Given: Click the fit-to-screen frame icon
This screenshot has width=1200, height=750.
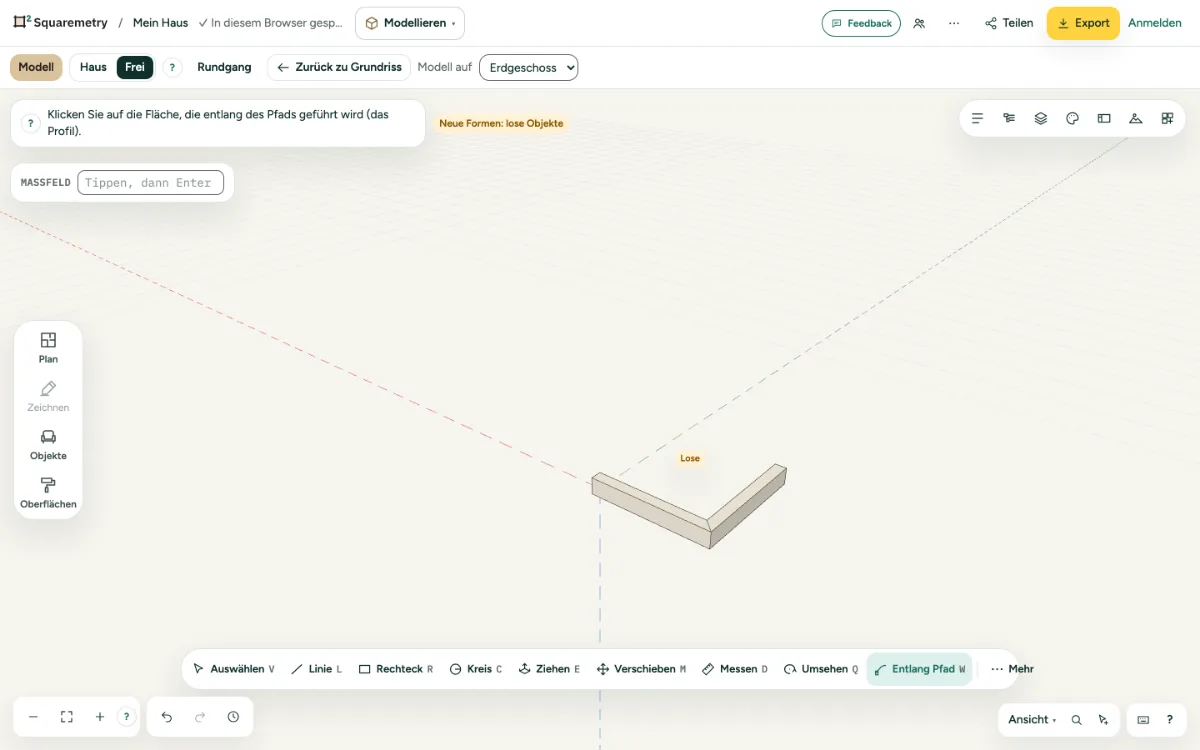Looking at the screenshot, I should click(67, 717).
